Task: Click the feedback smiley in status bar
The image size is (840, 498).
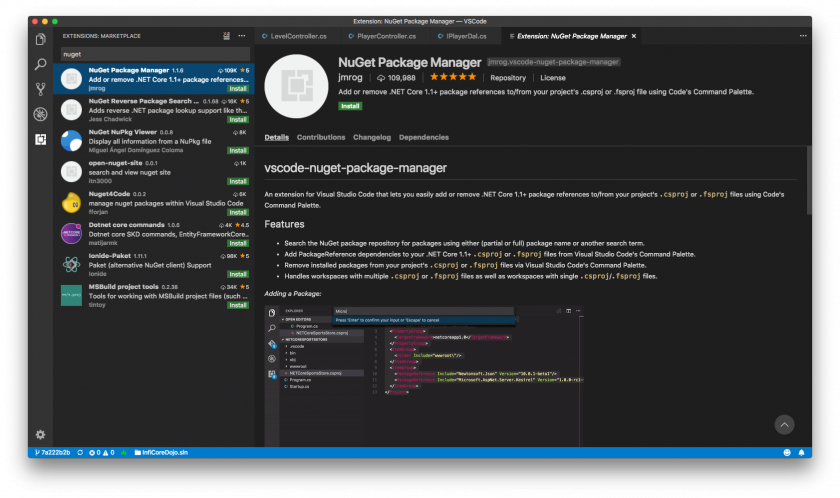Action: tap(787, 452)
